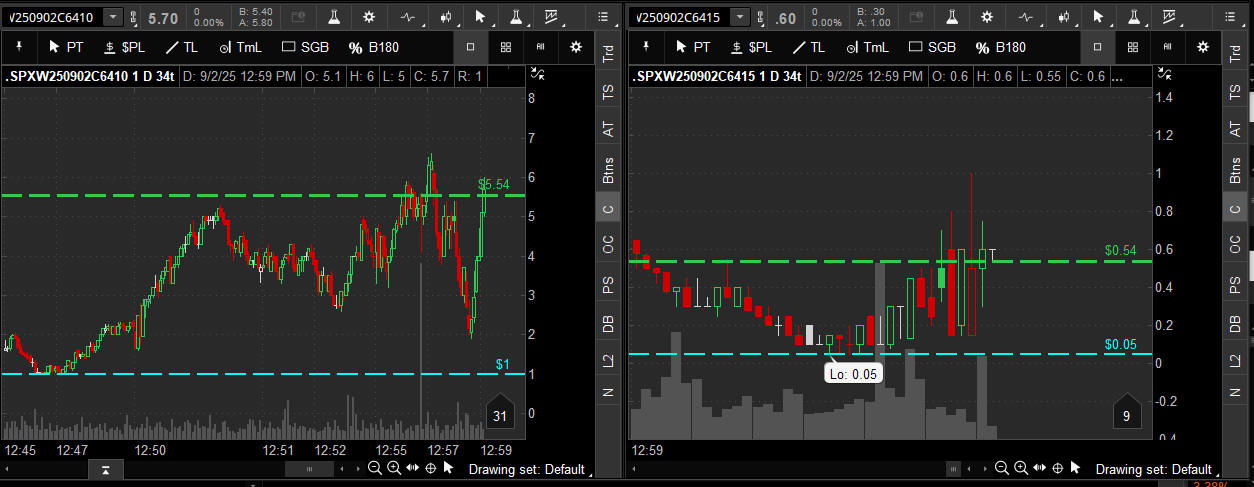Open chart style candlestick menu in left chart
Screen dimensions: 1254x487
tap(445, 17)
